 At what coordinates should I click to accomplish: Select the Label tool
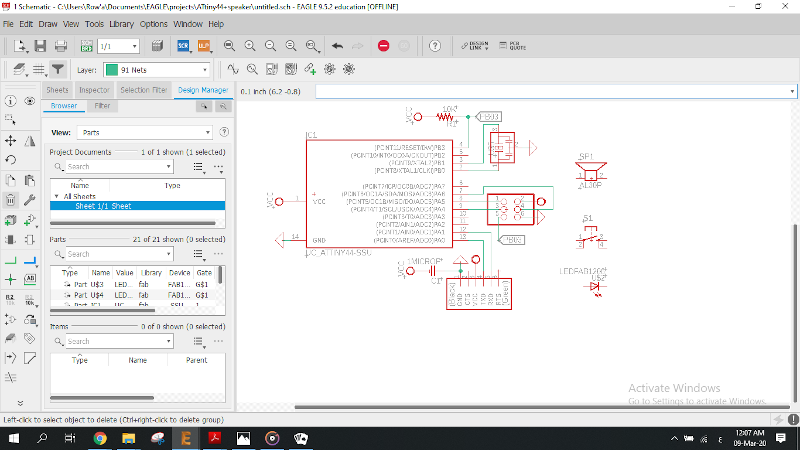(30, 280)
